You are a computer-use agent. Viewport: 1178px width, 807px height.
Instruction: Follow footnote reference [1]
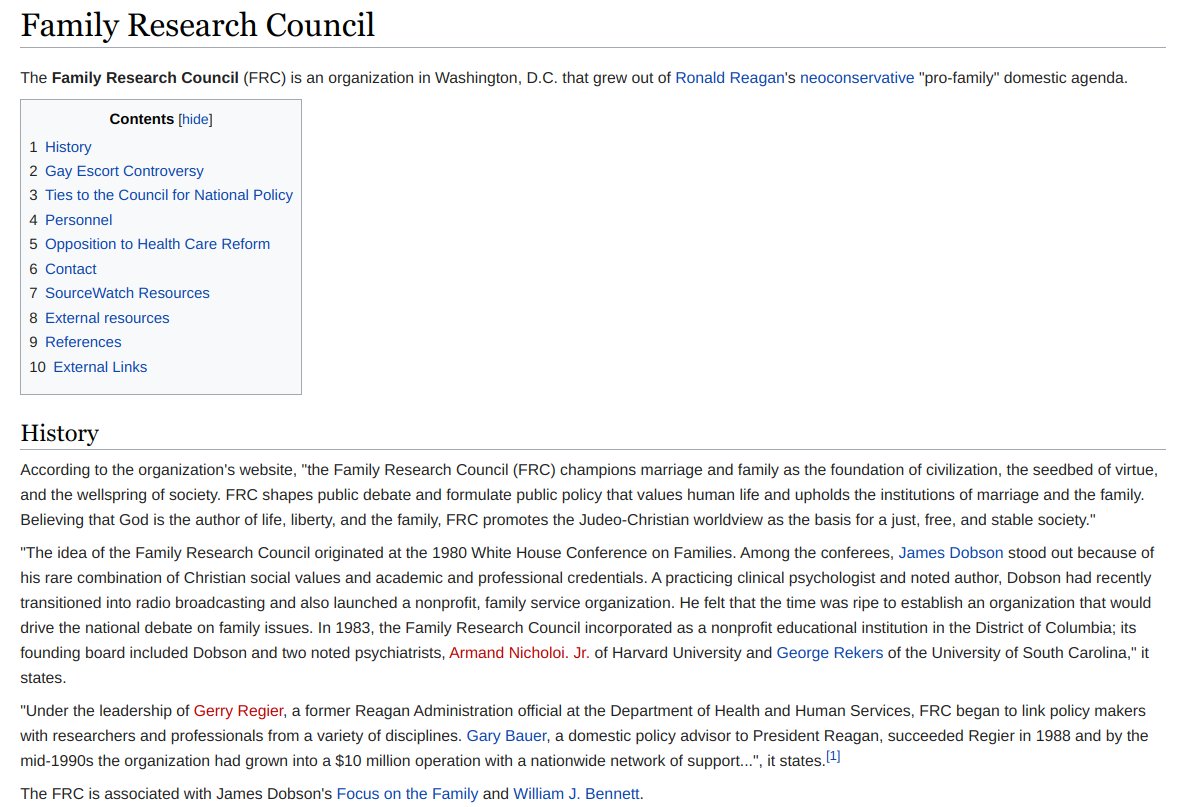832,757
